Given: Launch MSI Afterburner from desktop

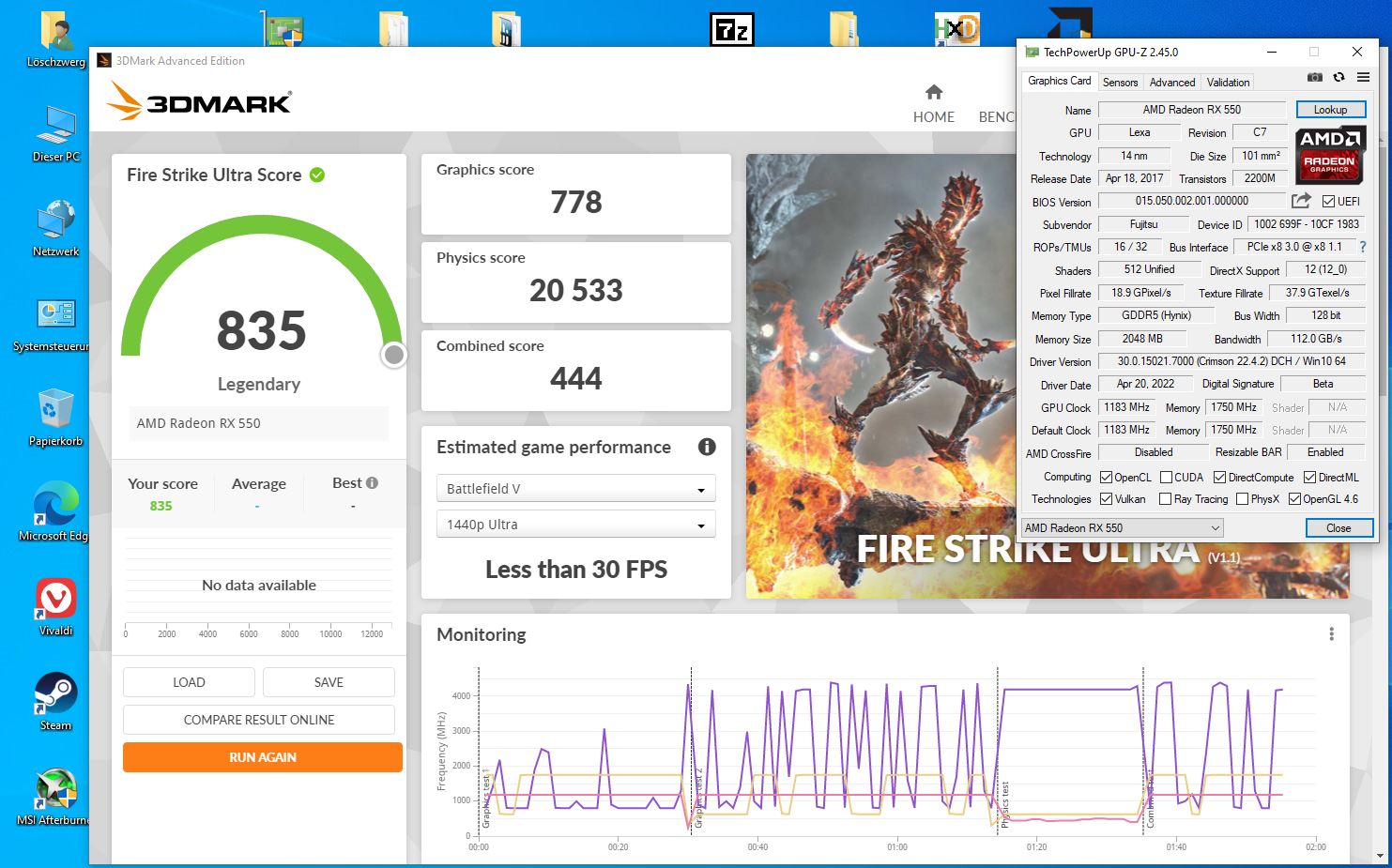Looking at the screenshot, I should [54, 798].
